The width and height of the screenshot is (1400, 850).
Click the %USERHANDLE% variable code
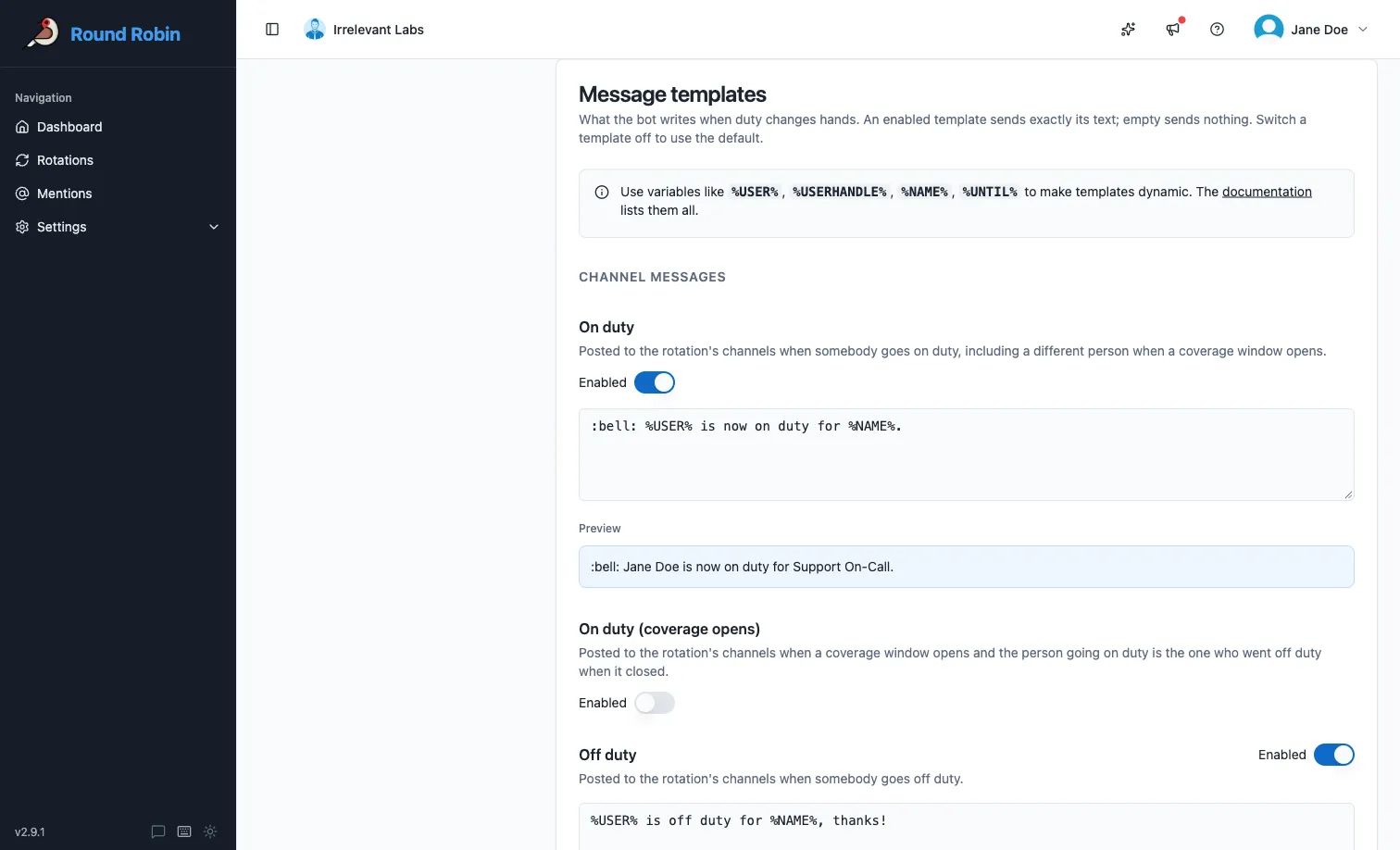click(839, 192)
